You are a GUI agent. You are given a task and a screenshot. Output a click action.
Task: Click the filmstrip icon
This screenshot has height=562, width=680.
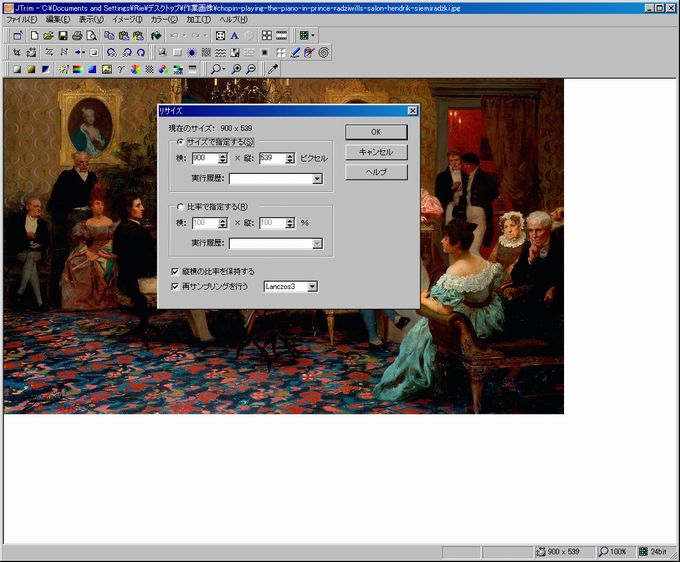click(x=281, y=36)
